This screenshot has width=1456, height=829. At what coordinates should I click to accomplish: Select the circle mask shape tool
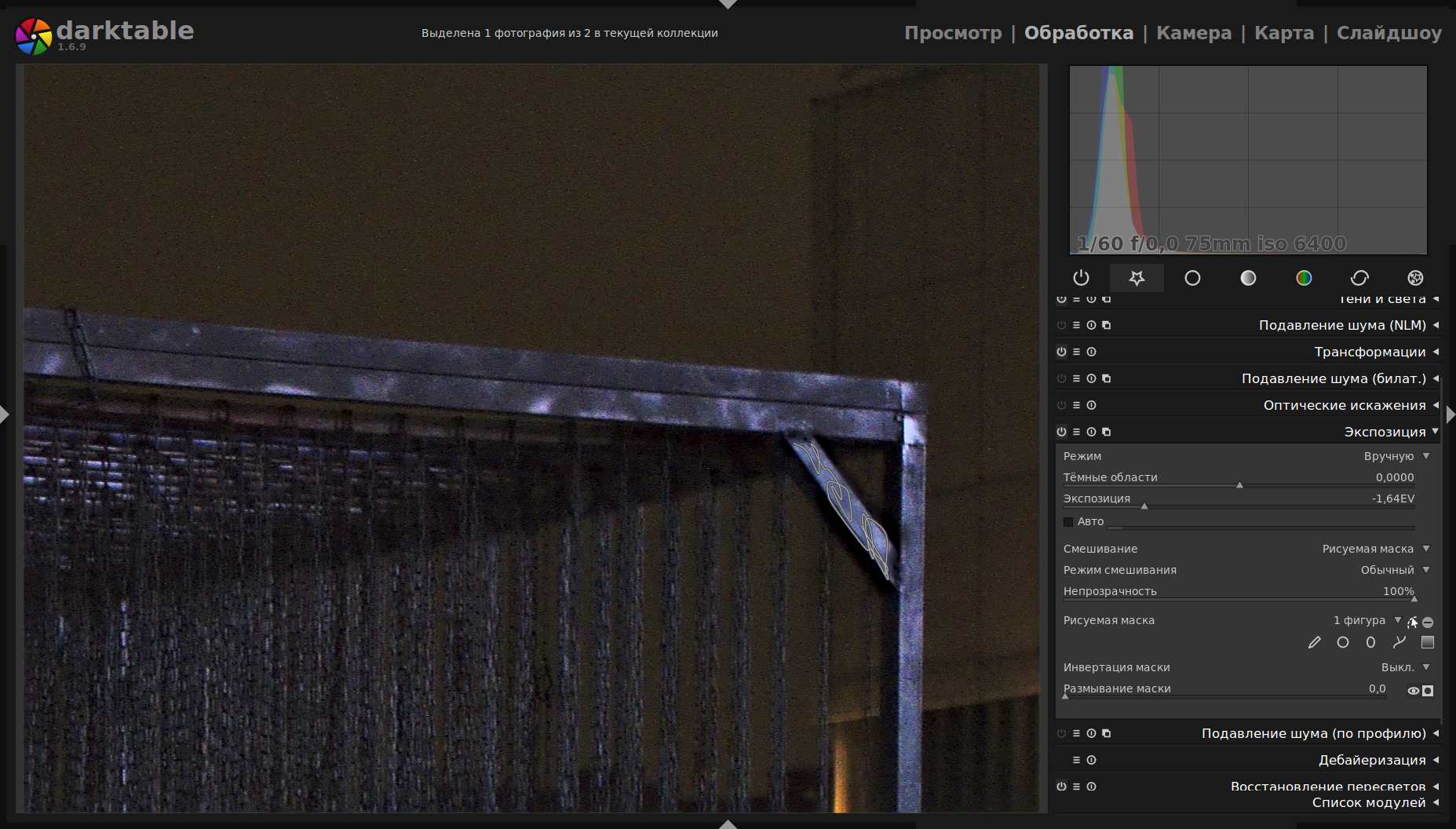pos(1343,642)
